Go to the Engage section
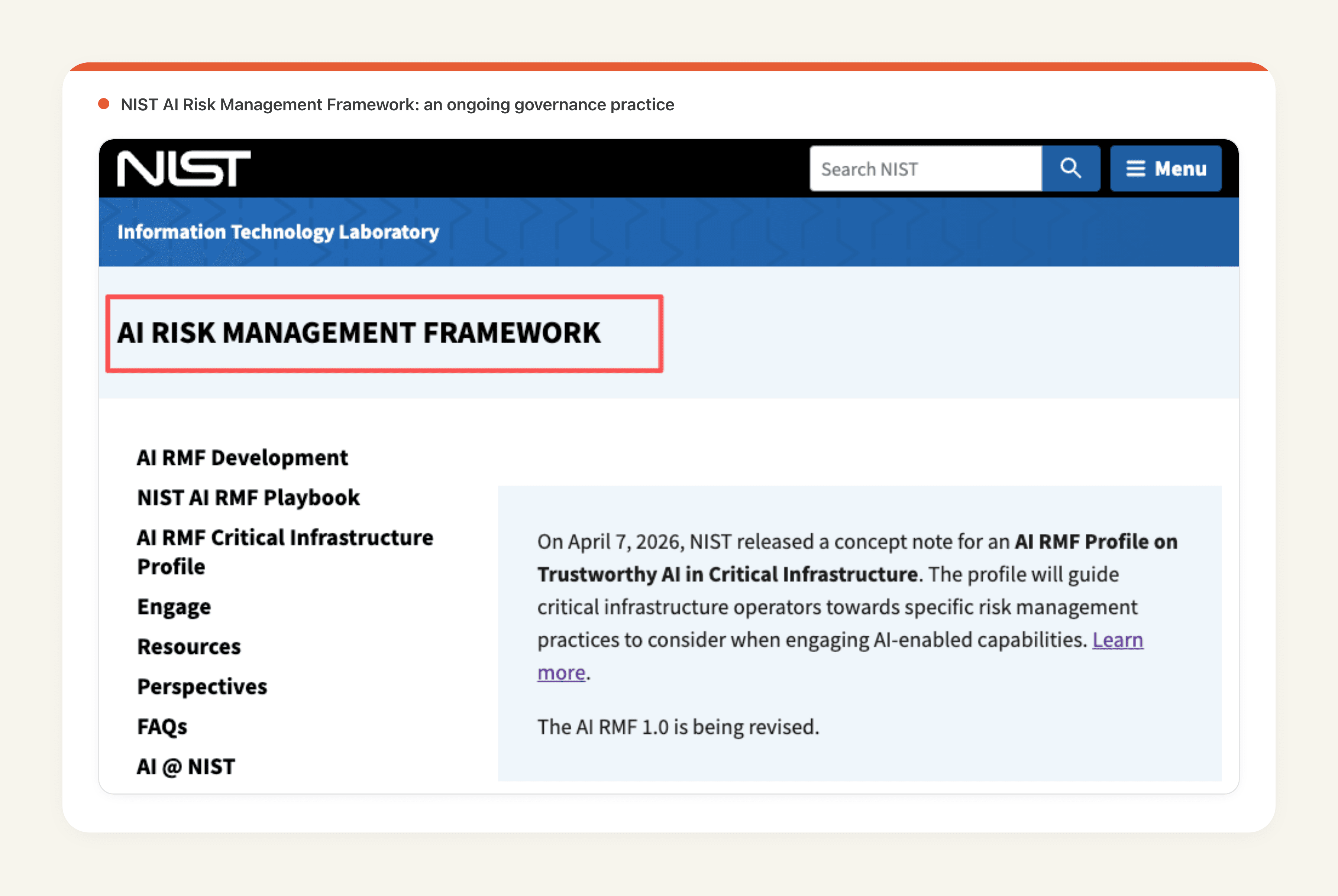The width and height of the screenshot is (1338, 896). [174, 607]
